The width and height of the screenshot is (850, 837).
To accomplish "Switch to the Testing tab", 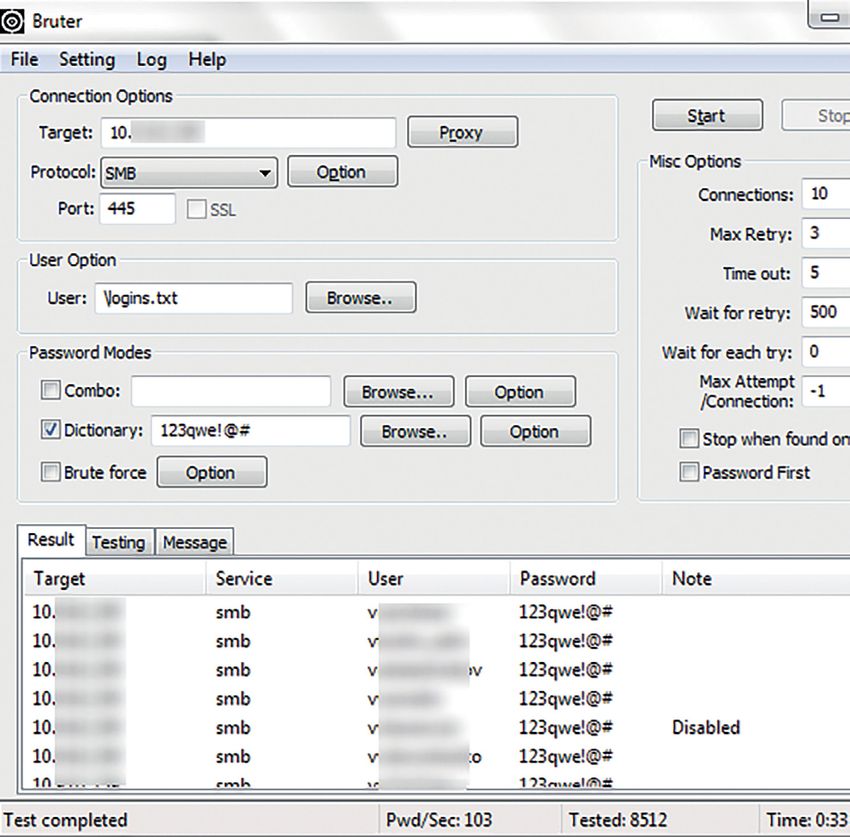I will pos(120,542).
